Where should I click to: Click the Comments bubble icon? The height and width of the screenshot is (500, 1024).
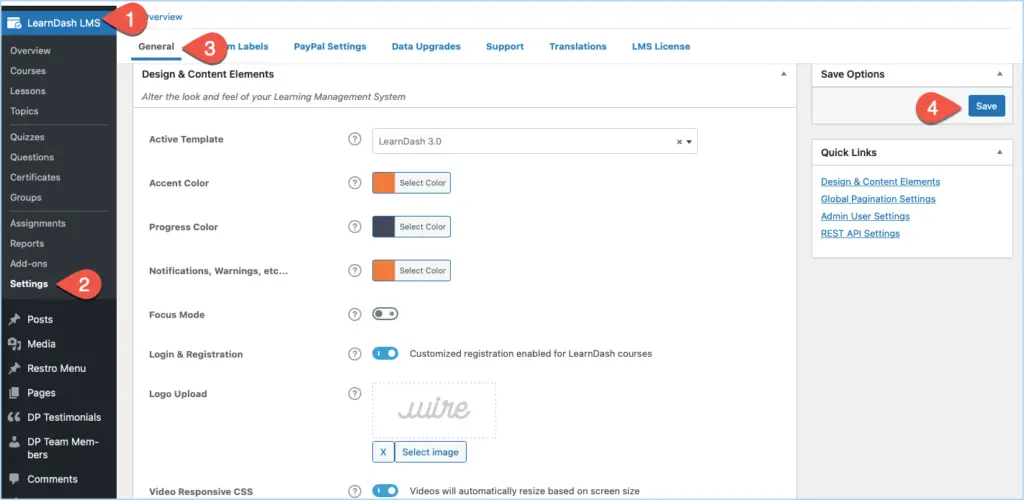(x=14, y=479)
